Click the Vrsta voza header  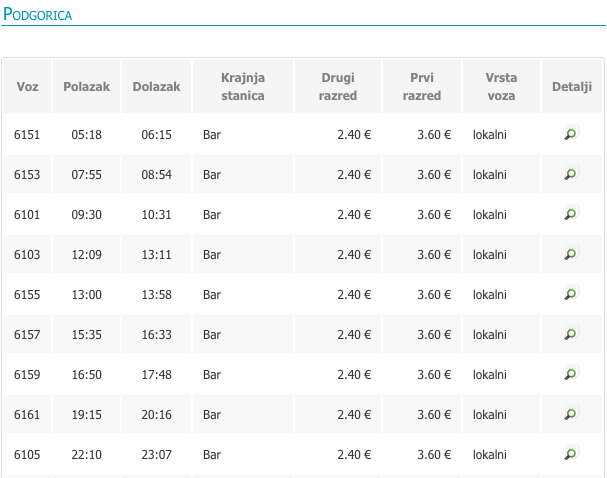(501, 86)
